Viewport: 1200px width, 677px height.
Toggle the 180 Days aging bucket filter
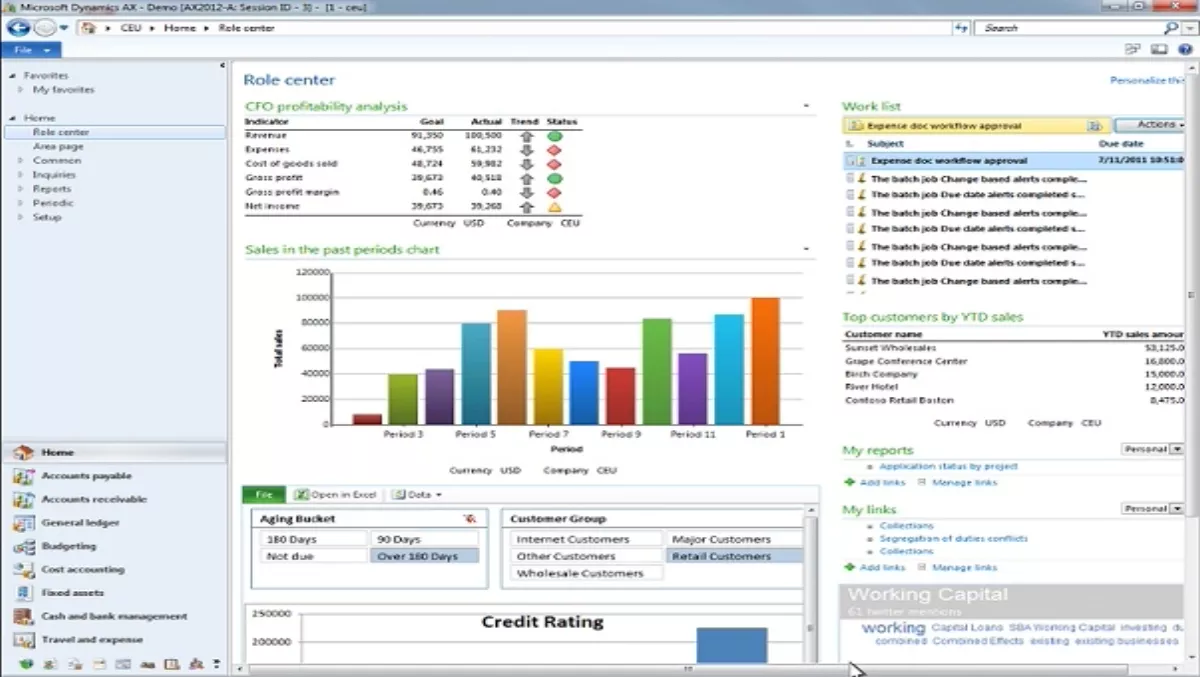click(314, 539)
